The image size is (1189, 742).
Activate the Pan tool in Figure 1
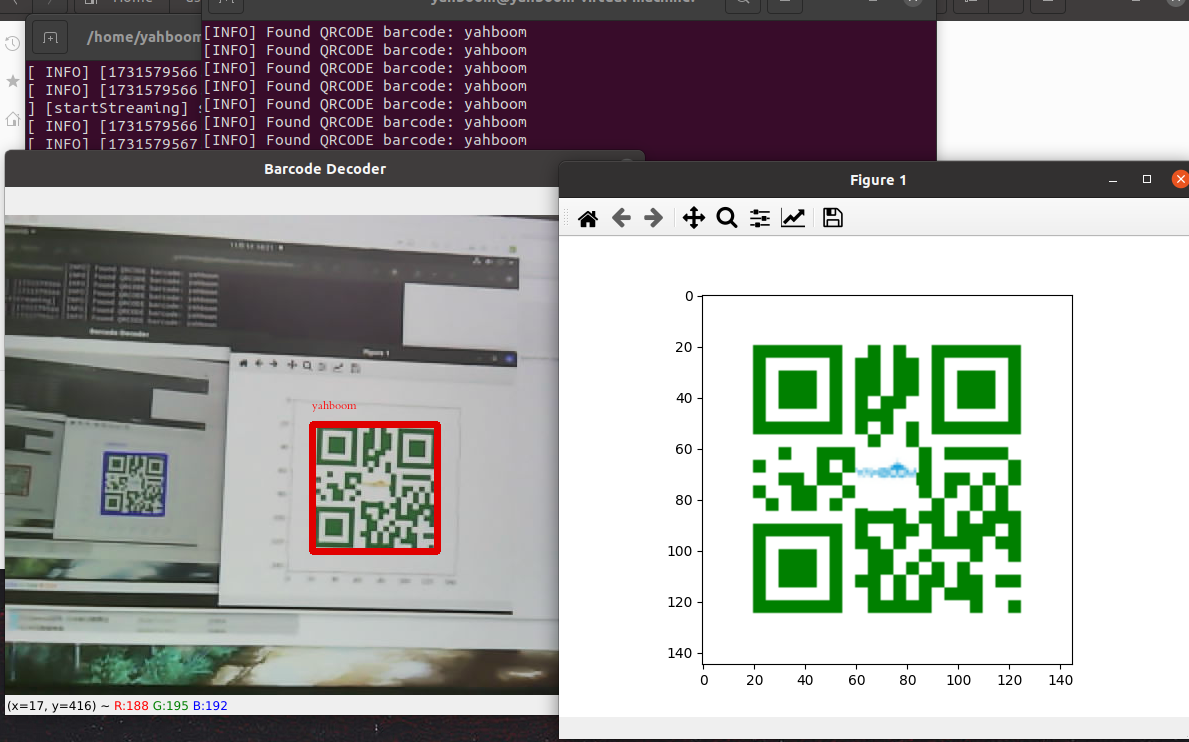693,218
